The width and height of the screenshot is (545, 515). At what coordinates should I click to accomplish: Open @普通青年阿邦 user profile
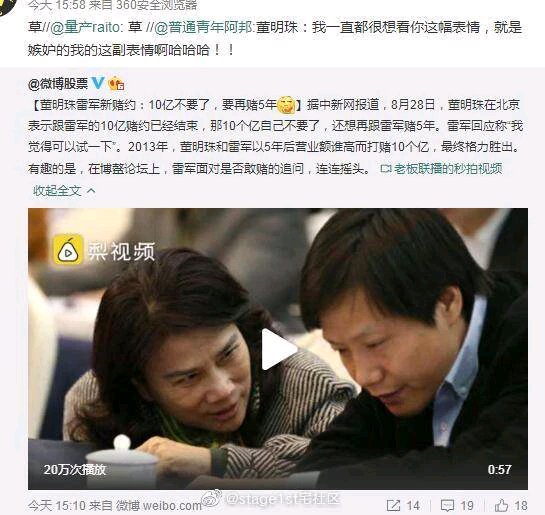tap(203, 27)
